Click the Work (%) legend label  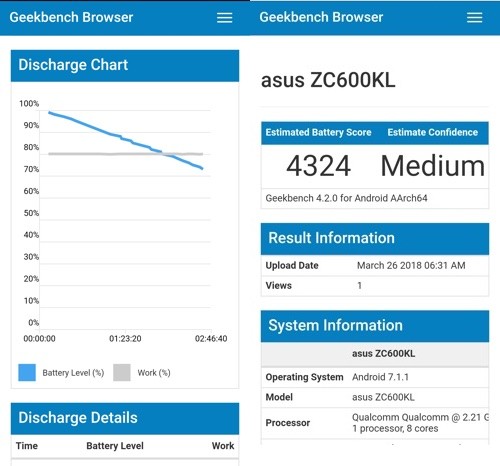click(x=154, y=373)
